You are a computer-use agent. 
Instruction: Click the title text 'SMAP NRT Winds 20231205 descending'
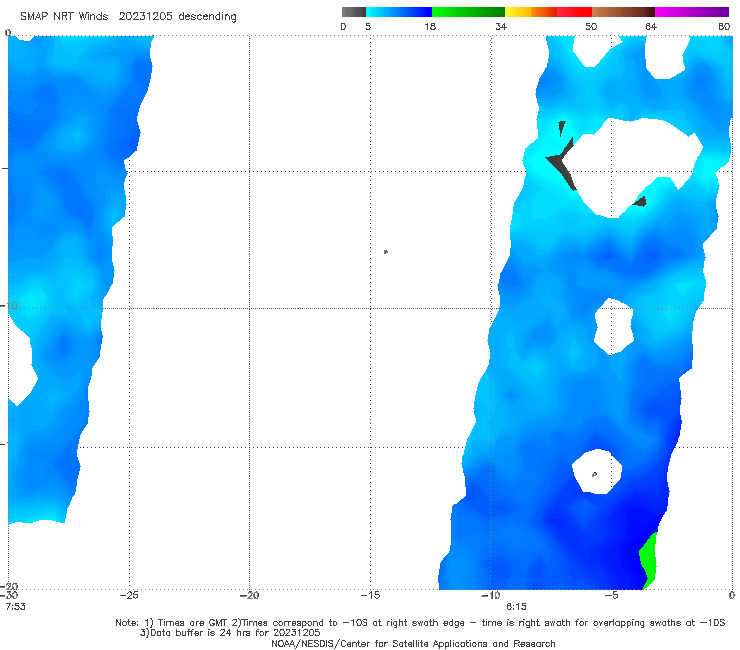coord(128,17)
